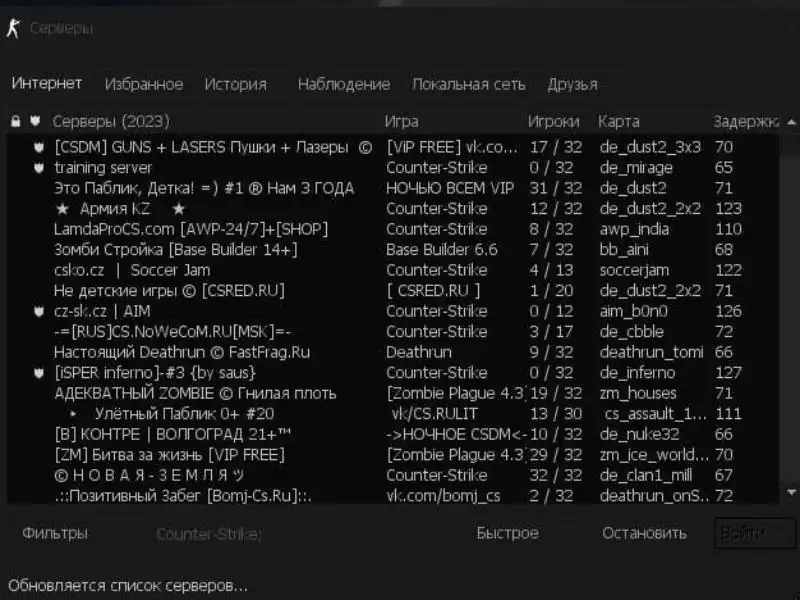800x600 pixels.
Task: Select АДЕКВАТНЫЙ ZOMBIE server row
Action: click(x=393, y=393)
